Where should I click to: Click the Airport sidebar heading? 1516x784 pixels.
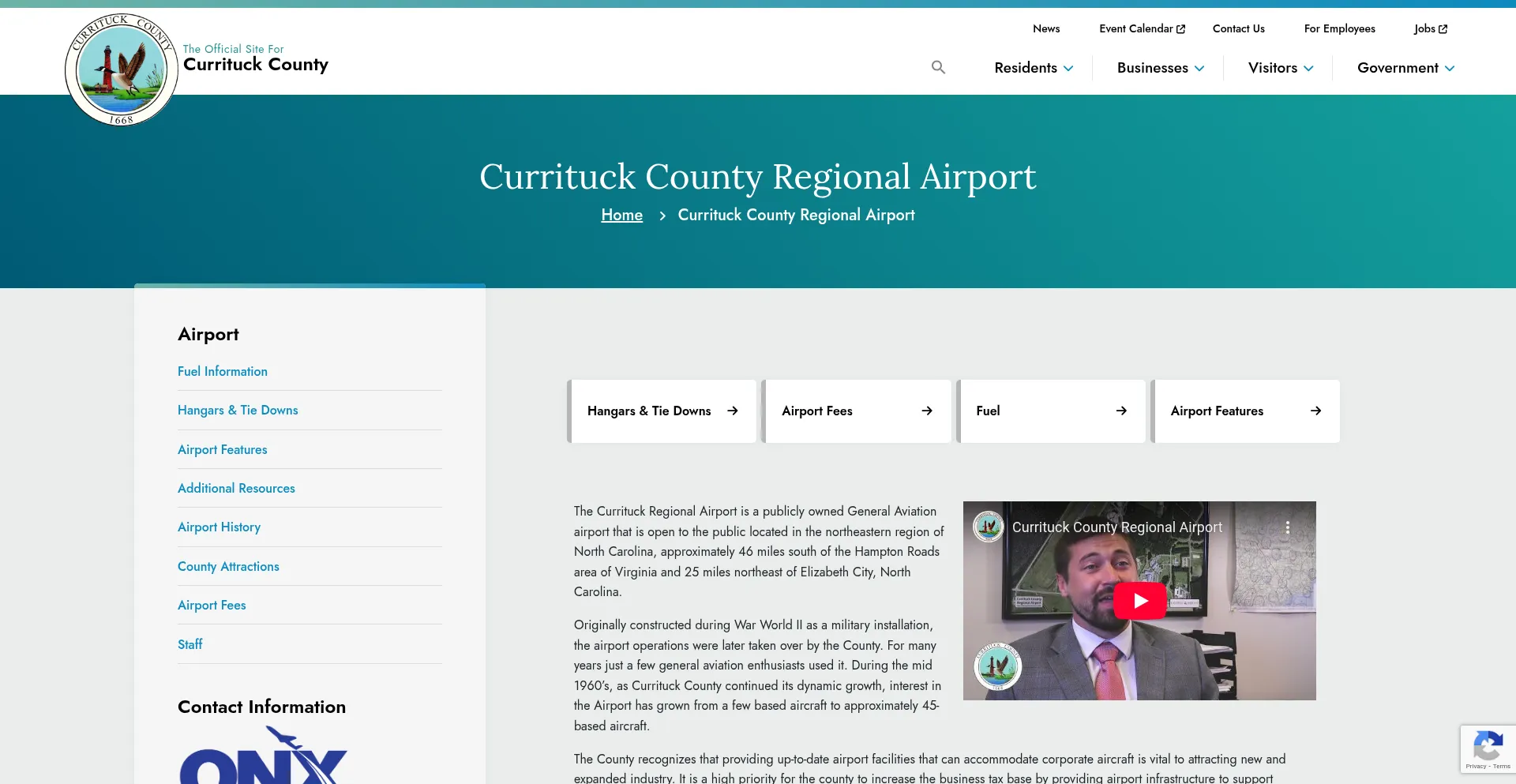coord(208,335)
